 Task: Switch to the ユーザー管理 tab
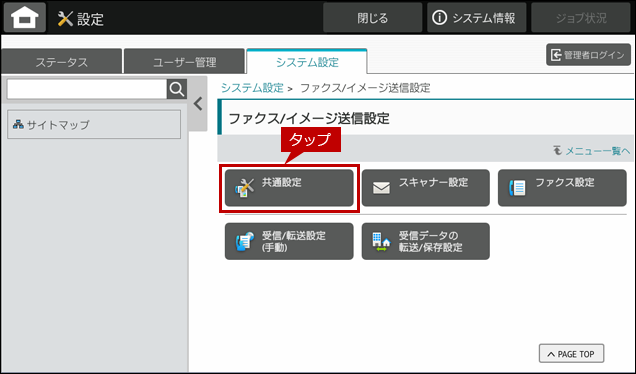tap(184, 62)
